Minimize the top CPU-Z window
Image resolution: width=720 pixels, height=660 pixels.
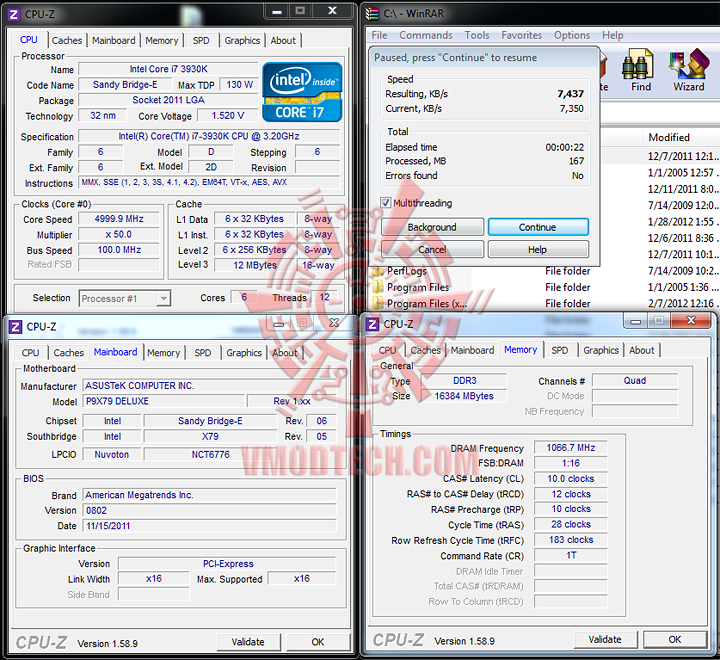277,11
